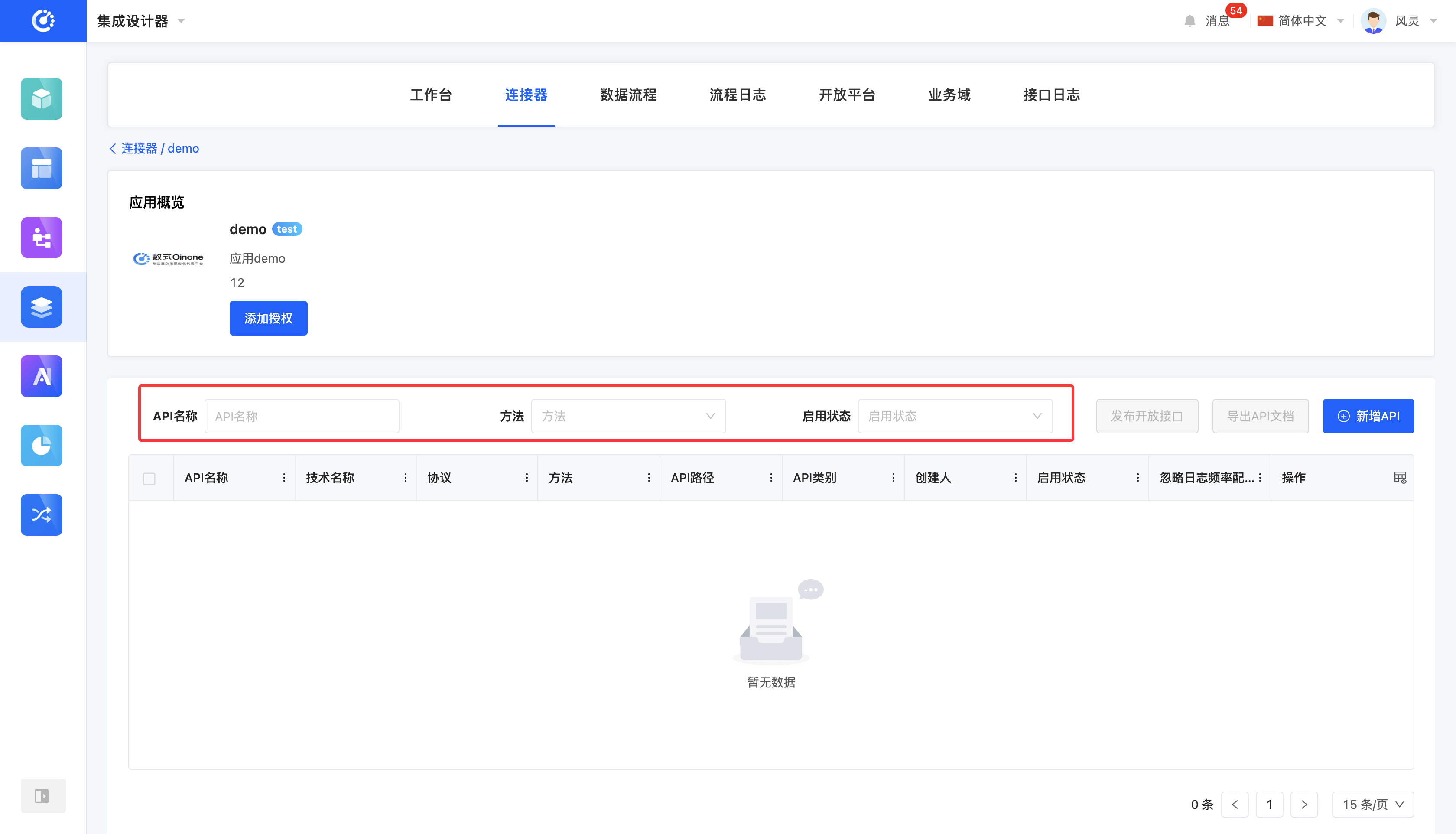Click the 添加授权 button
This screenshot has height=834, width=1456.
pos(268,318)
